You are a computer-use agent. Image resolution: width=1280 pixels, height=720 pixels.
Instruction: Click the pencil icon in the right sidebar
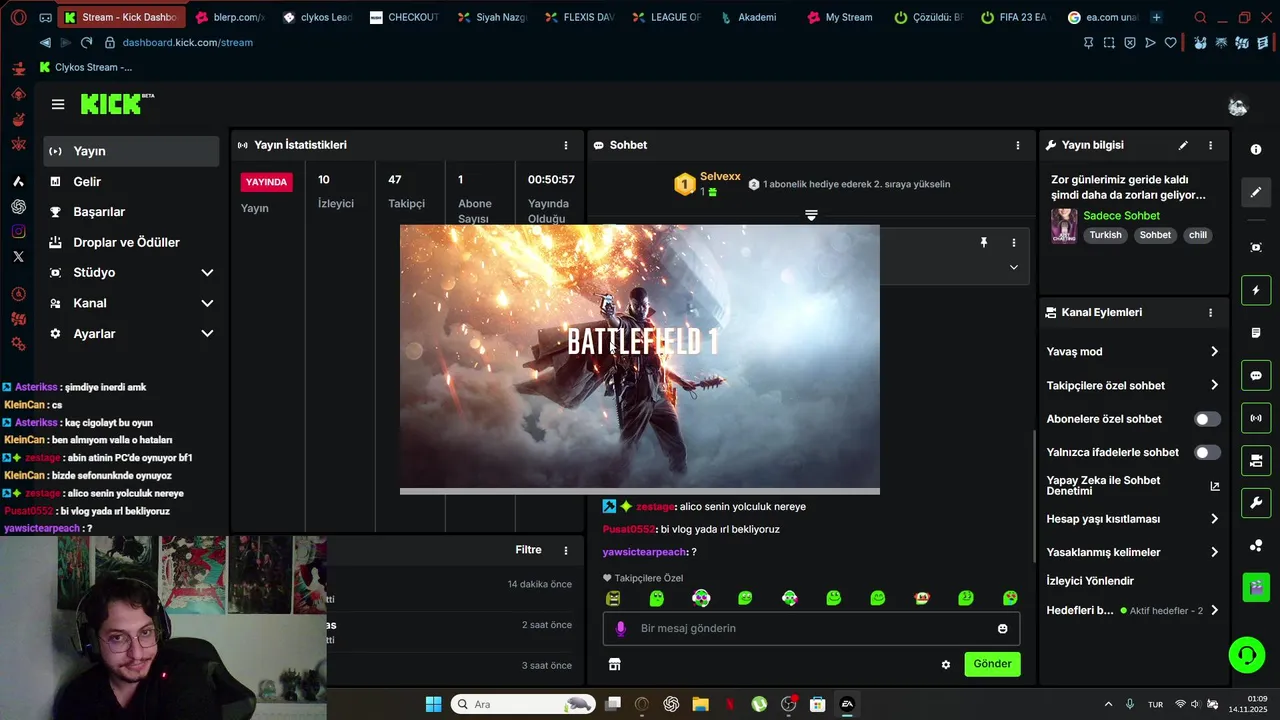1256,192
